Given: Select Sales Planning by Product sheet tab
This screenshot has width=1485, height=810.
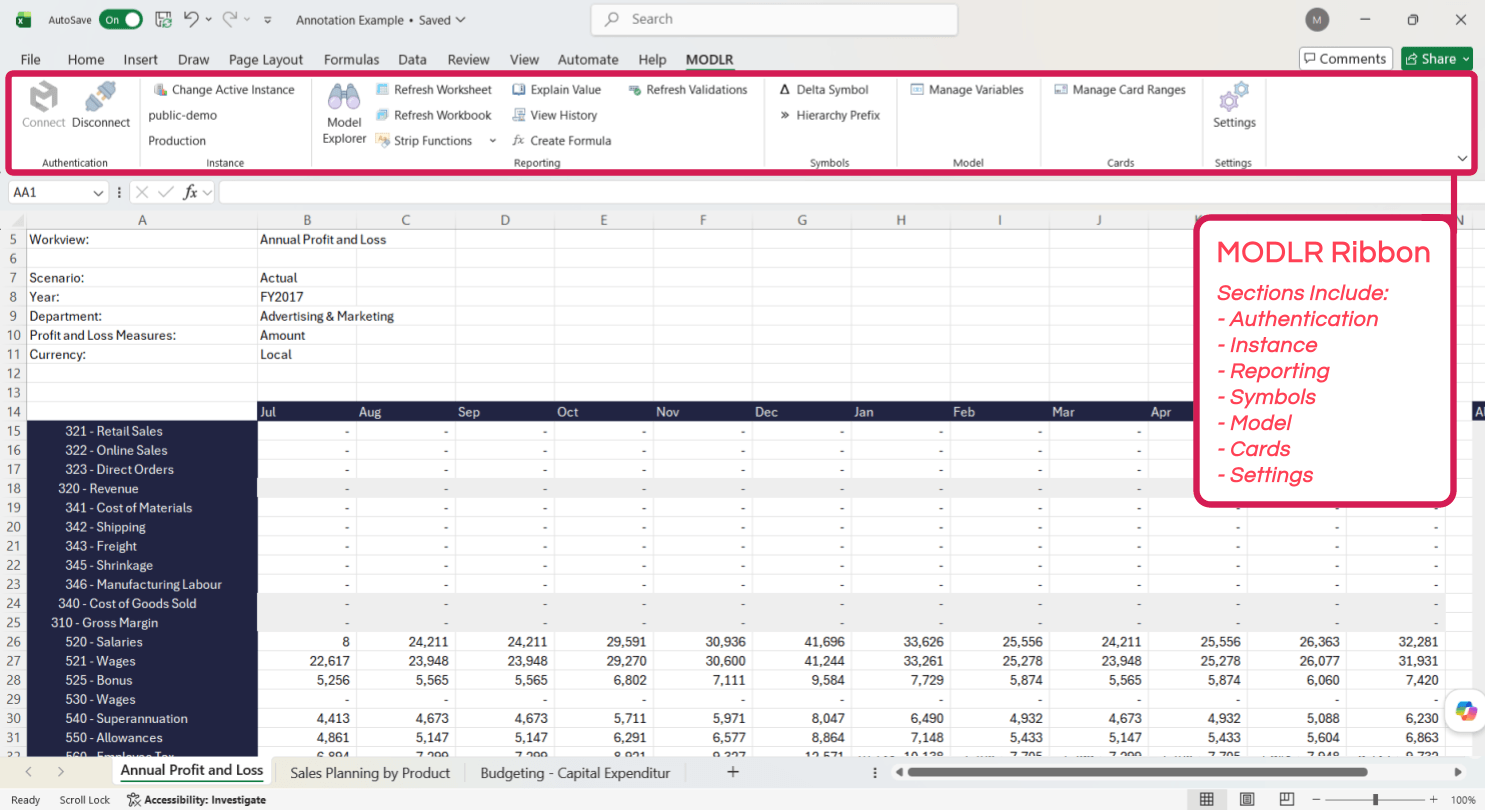Looking at the screenshot, I should click(370, 773).
